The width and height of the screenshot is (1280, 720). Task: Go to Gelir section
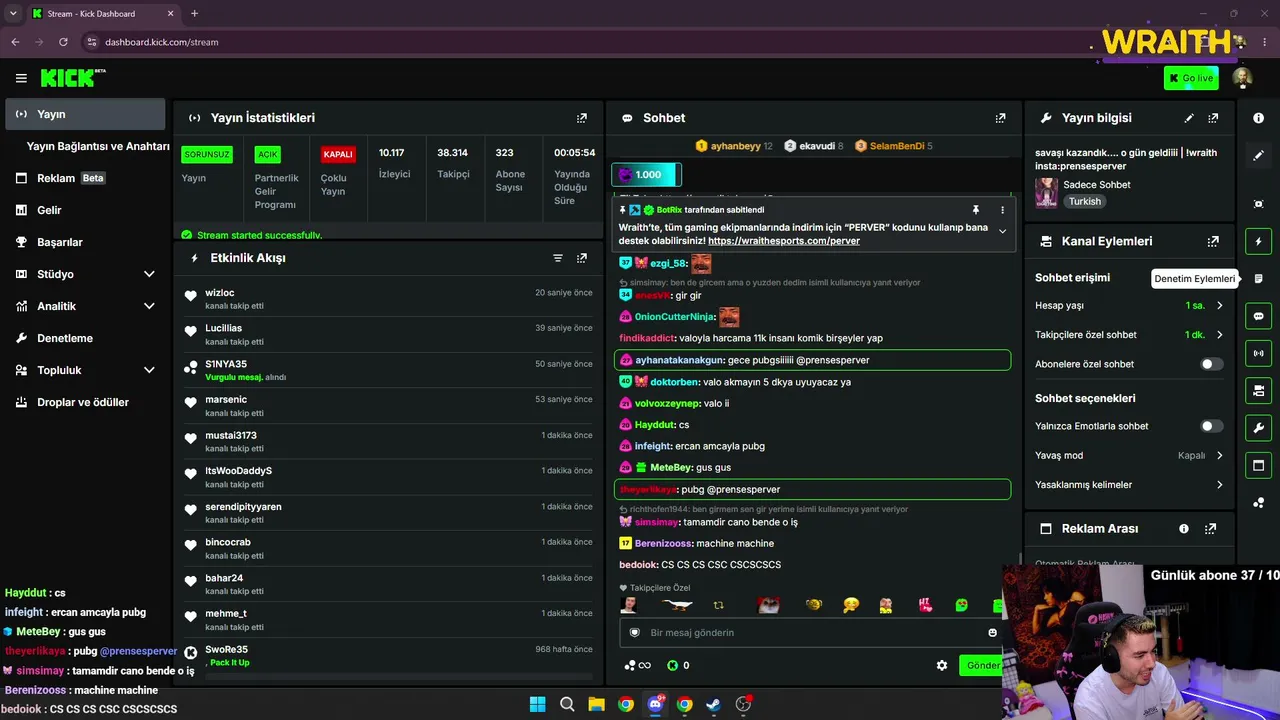85,210
